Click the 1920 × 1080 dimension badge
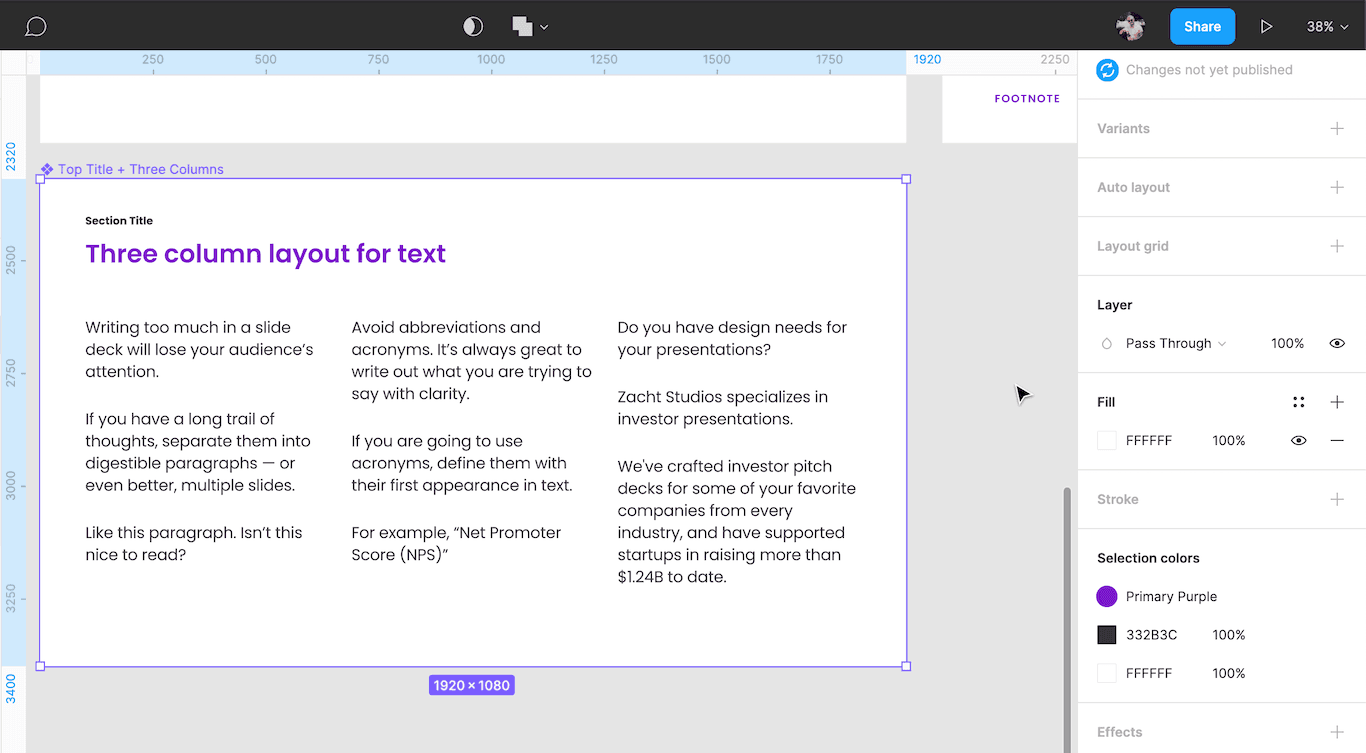Screen dimensions: 1366x753 point(472,685)
